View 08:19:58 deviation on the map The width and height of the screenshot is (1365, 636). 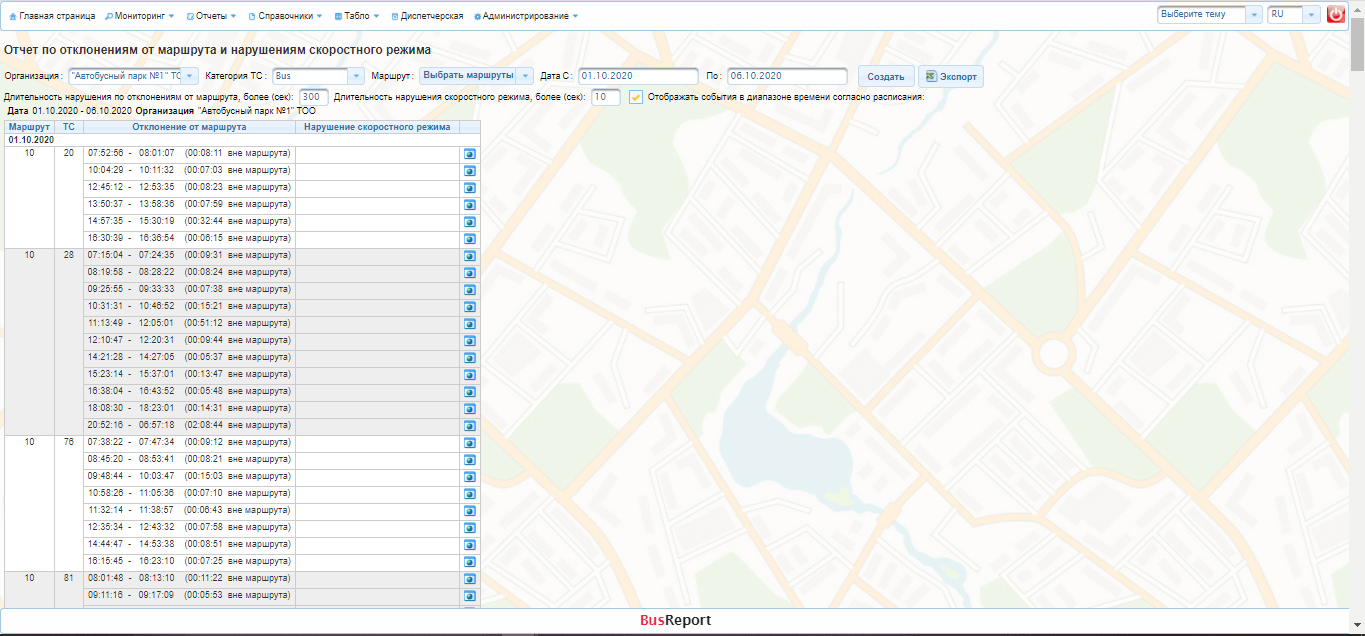[470, 273]
